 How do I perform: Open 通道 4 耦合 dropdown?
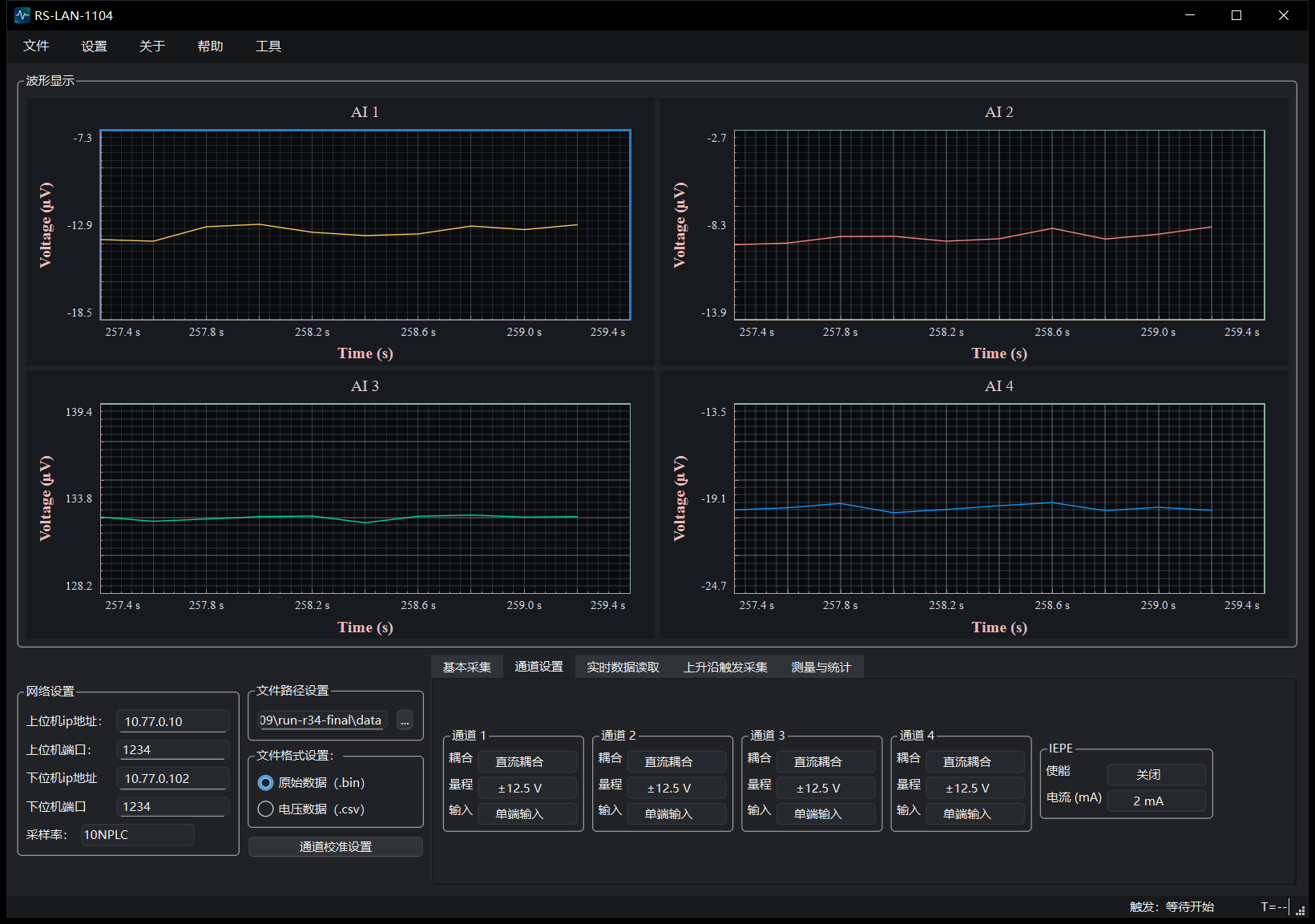pos(975,762)
